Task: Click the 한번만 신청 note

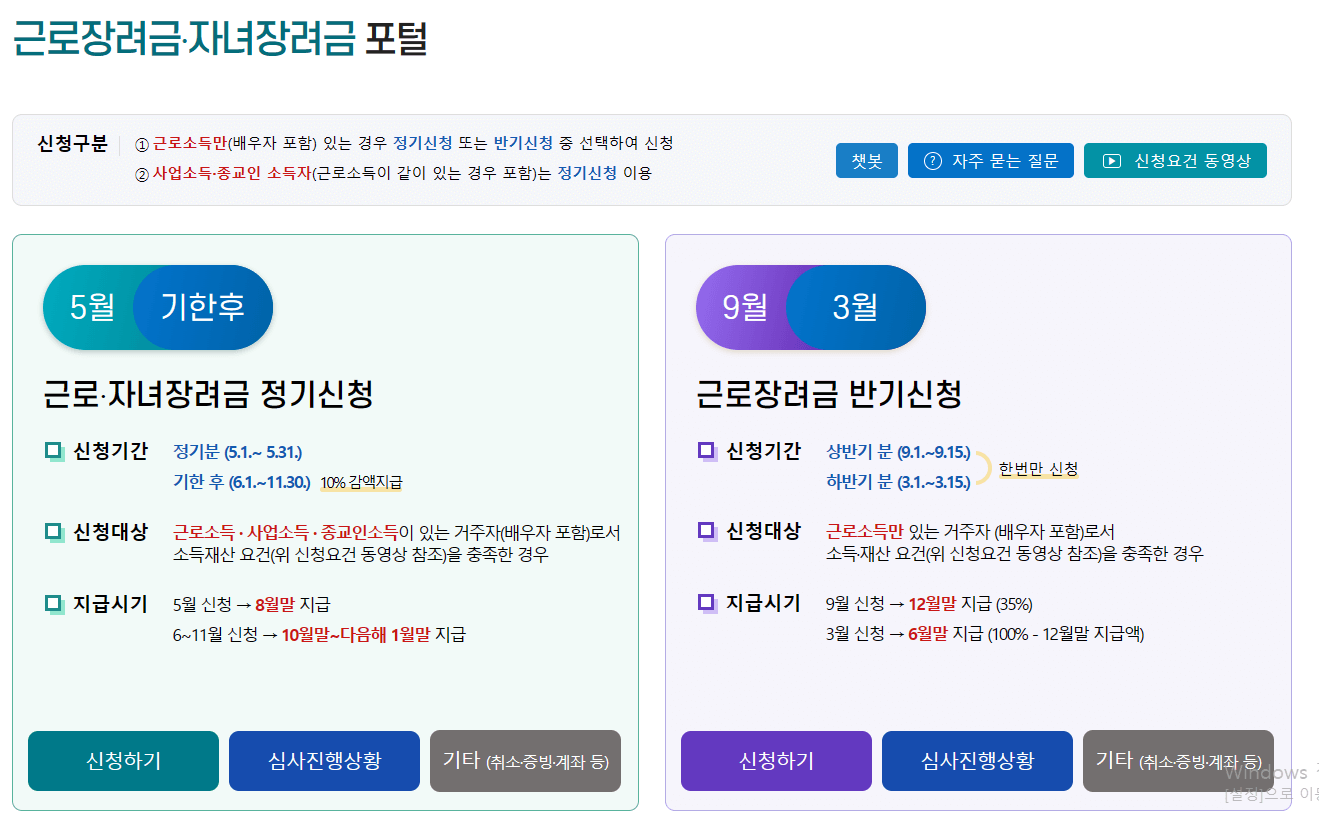Action: click(x=1038, y=469)
